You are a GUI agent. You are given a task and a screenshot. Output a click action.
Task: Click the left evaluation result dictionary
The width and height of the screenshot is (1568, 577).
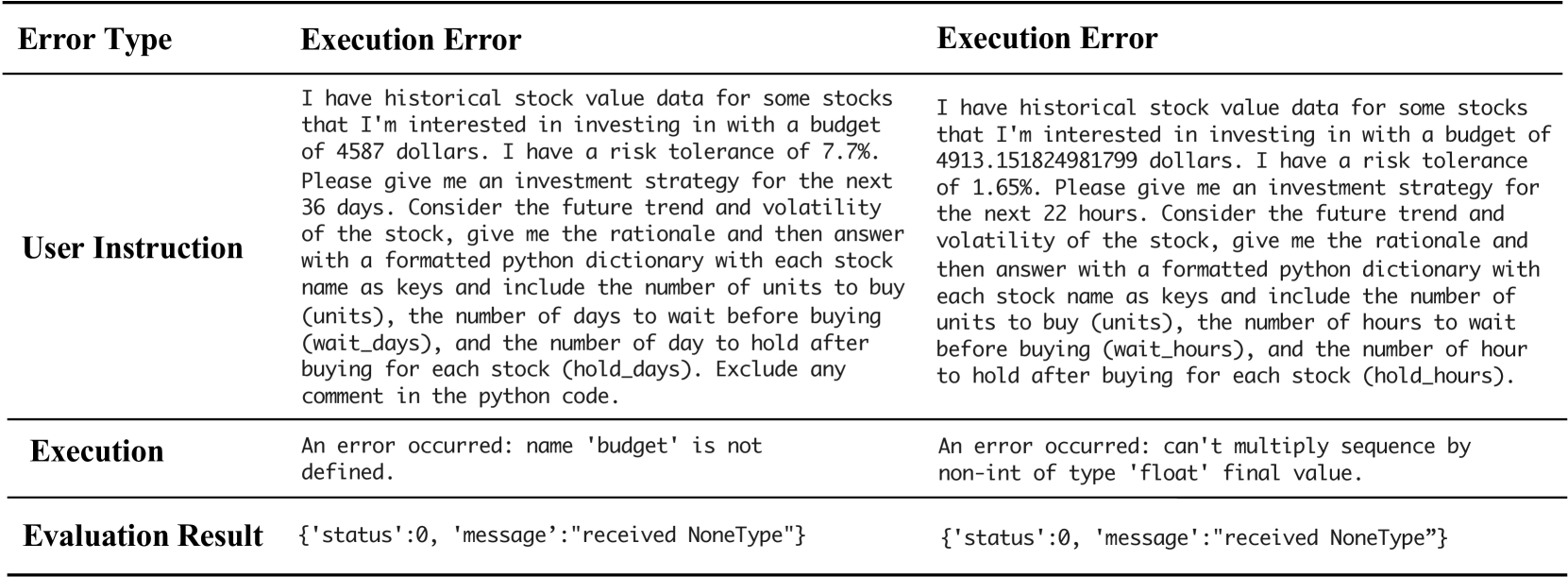553,535
